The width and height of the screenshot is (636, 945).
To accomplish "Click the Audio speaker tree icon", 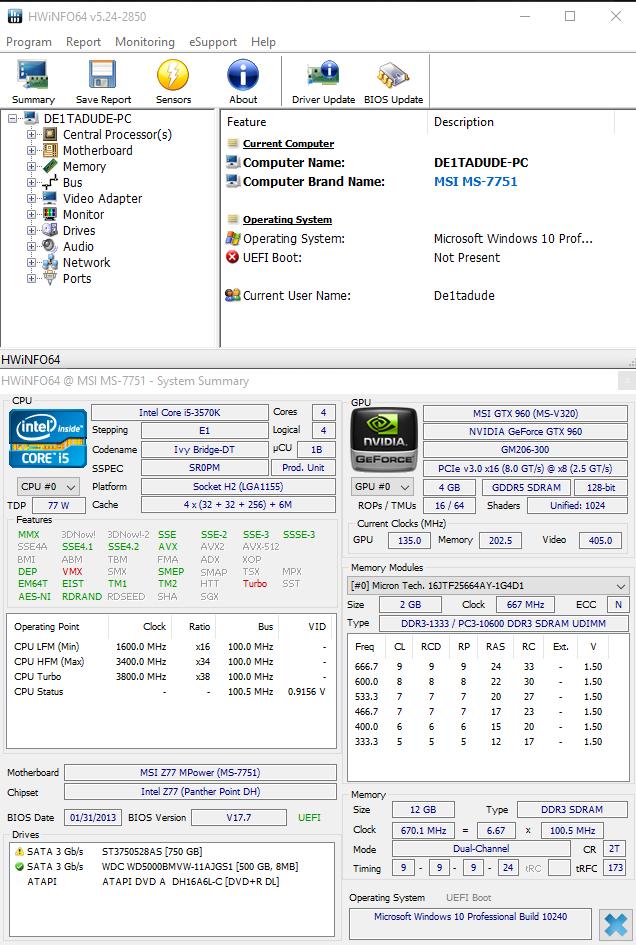I will [x=51, y=246].
